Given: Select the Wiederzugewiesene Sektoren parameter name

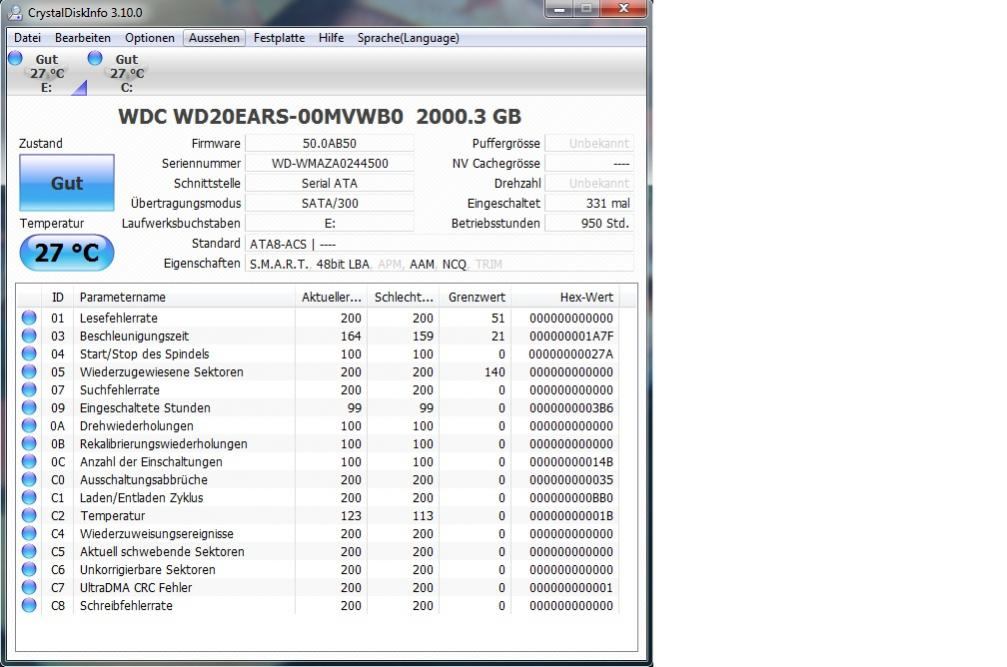Looking at the screenshot, I should (161, 372).
